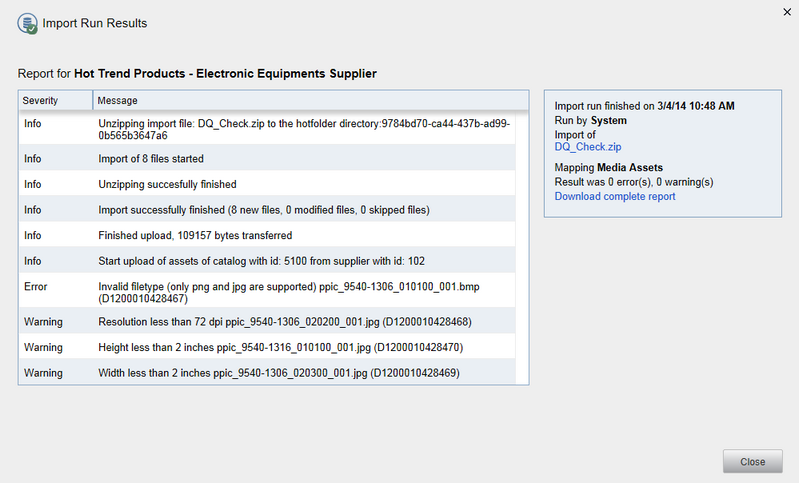Click the scrollbar track beside the results table

click(522, 247)
